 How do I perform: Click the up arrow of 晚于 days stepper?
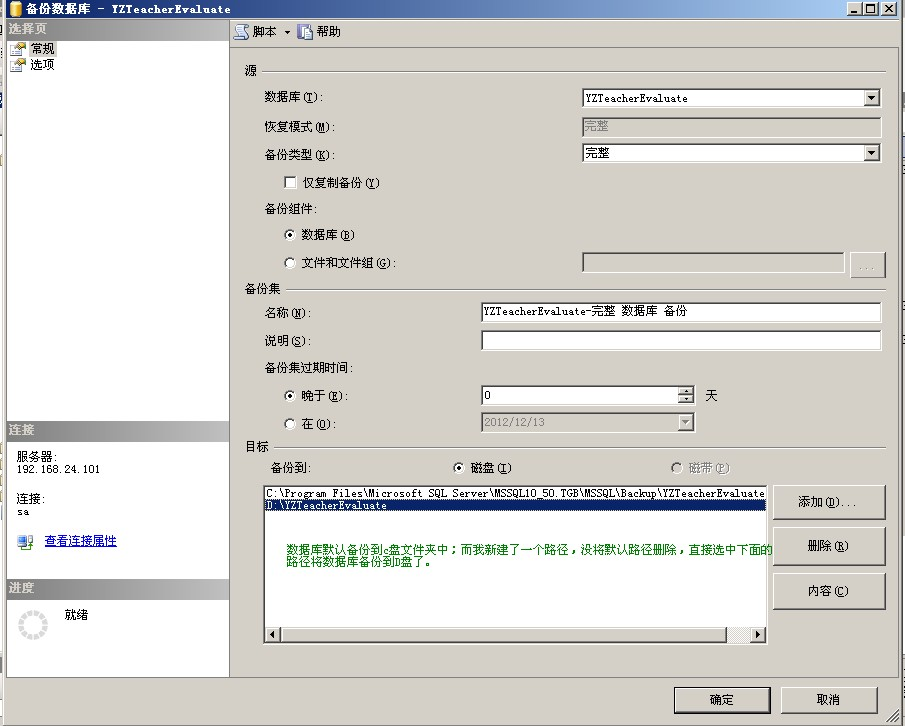pyautogui.click(x=684, y=392)
